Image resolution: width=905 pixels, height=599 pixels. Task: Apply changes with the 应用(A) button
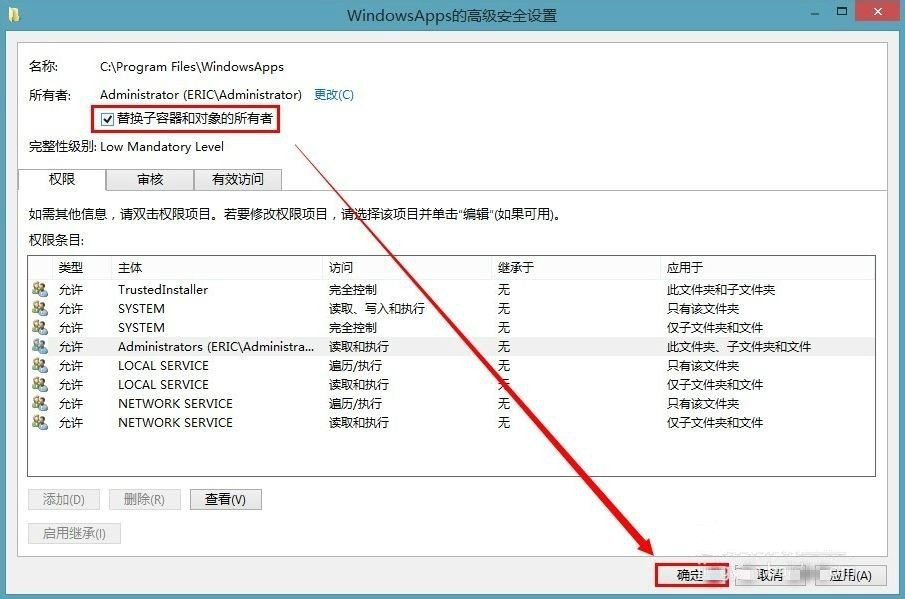pos(852,575)
